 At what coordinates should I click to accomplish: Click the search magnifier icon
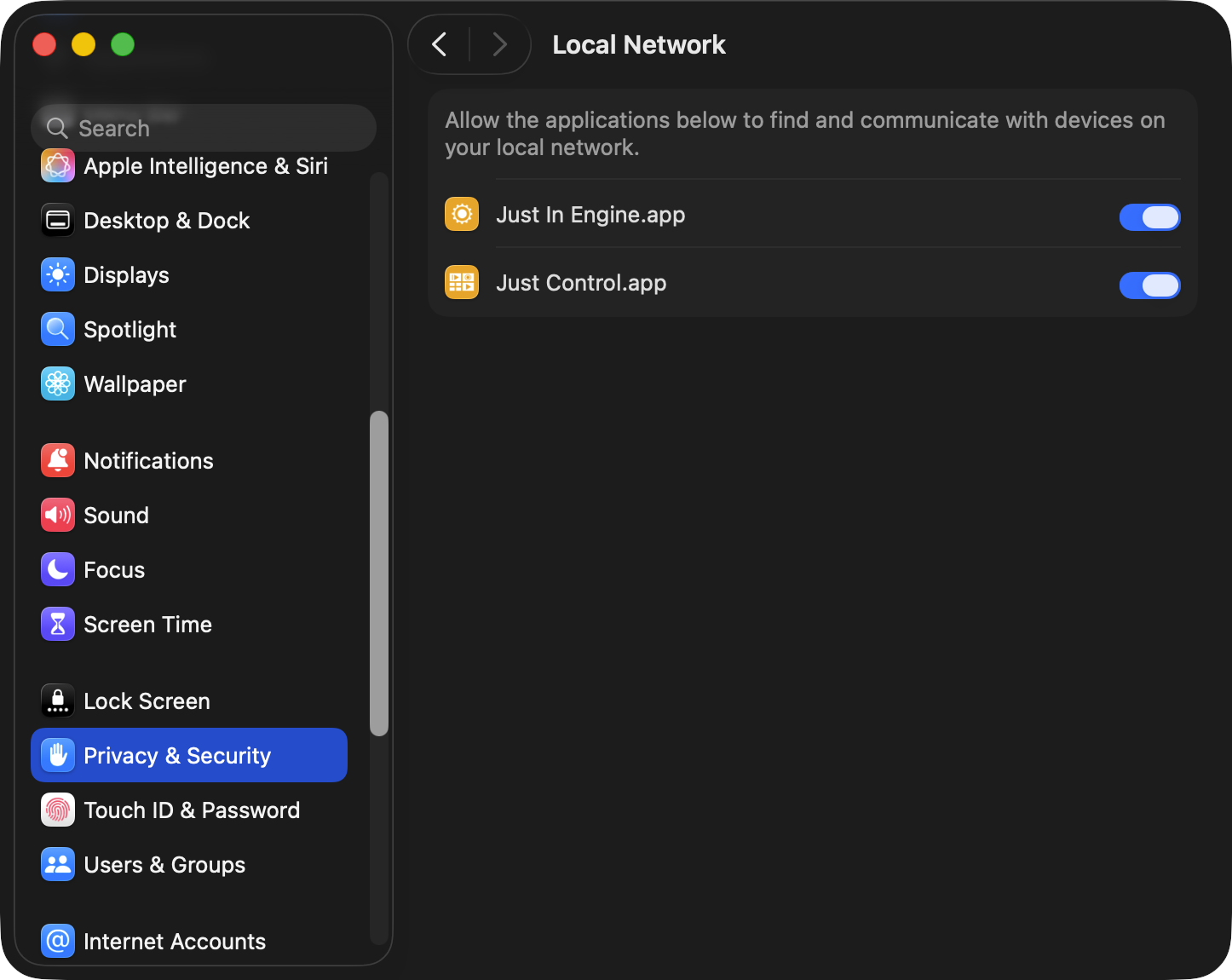[x=57, y=128]
